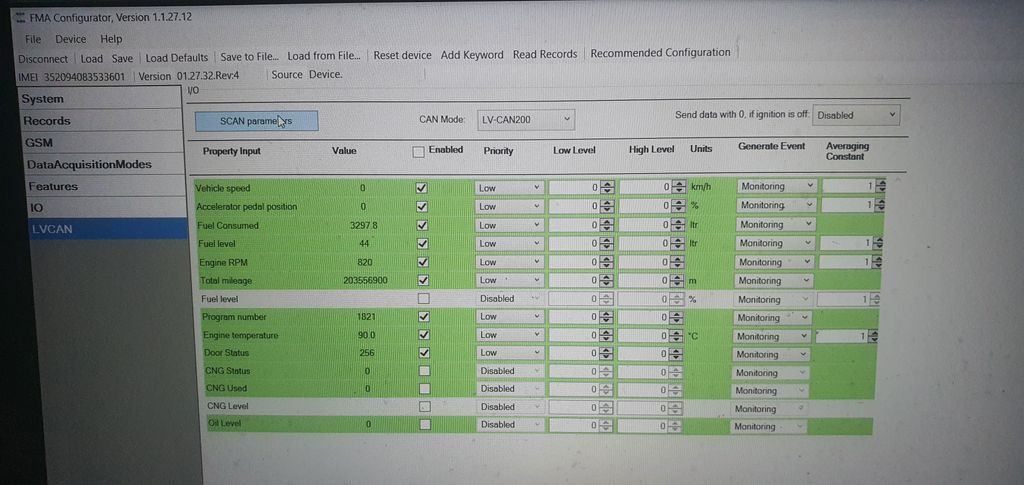Open Priority dropdown for Engine RPM

point(509,262)
